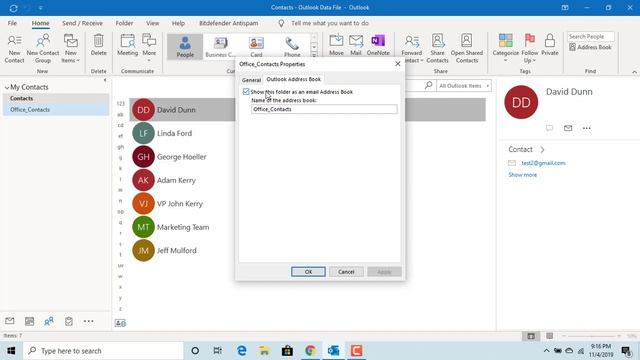The width and height of the screenshot is (640, 360).
Task: Open the Help tab
Action: click(178, 23)
